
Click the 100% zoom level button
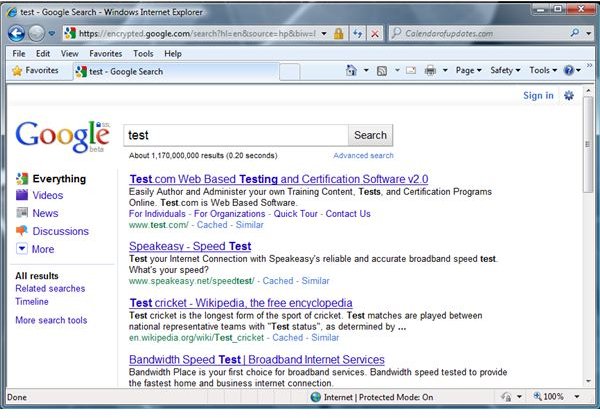tap(549, 397)
